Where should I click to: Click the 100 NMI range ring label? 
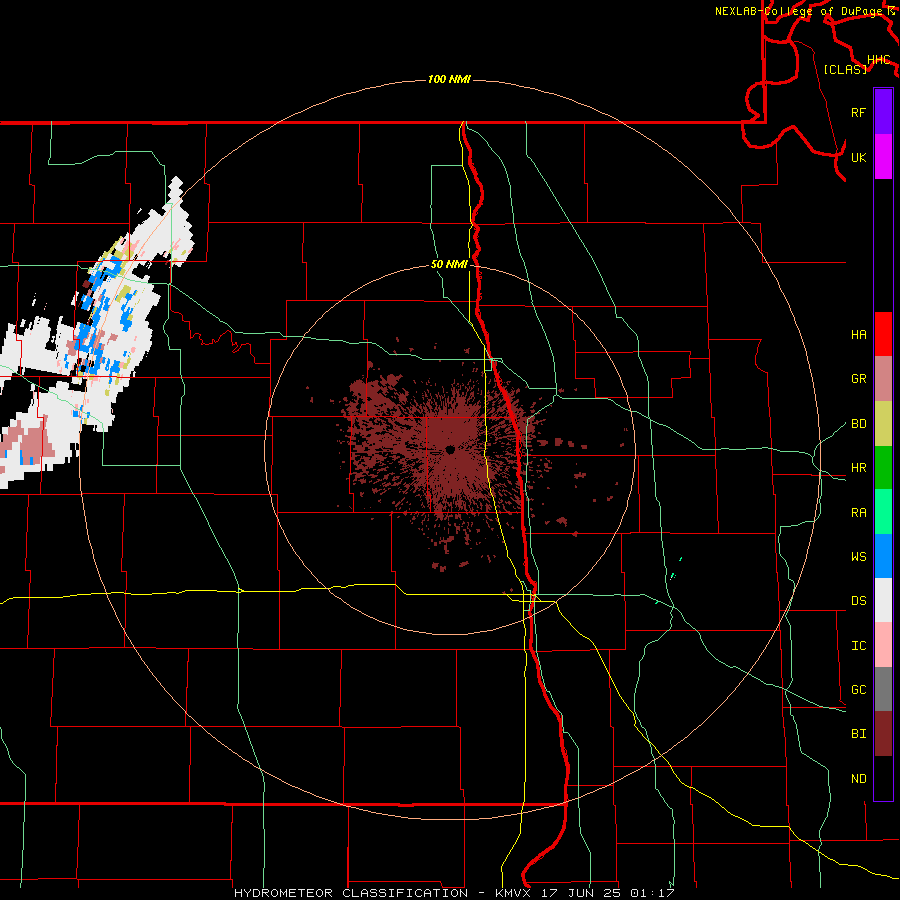(x=449, y=79)
